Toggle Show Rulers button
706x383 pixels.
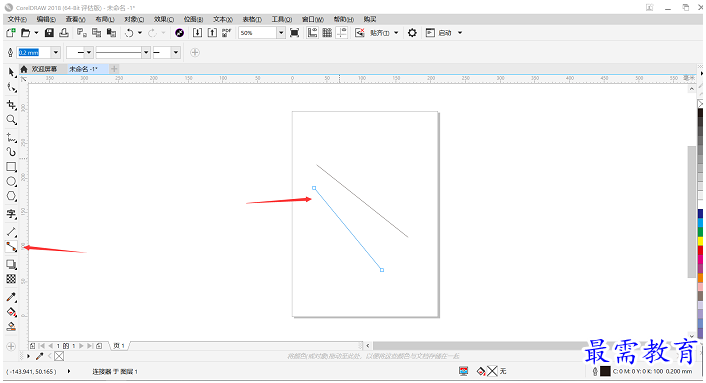pyautogui.click(x=312, y=33)
